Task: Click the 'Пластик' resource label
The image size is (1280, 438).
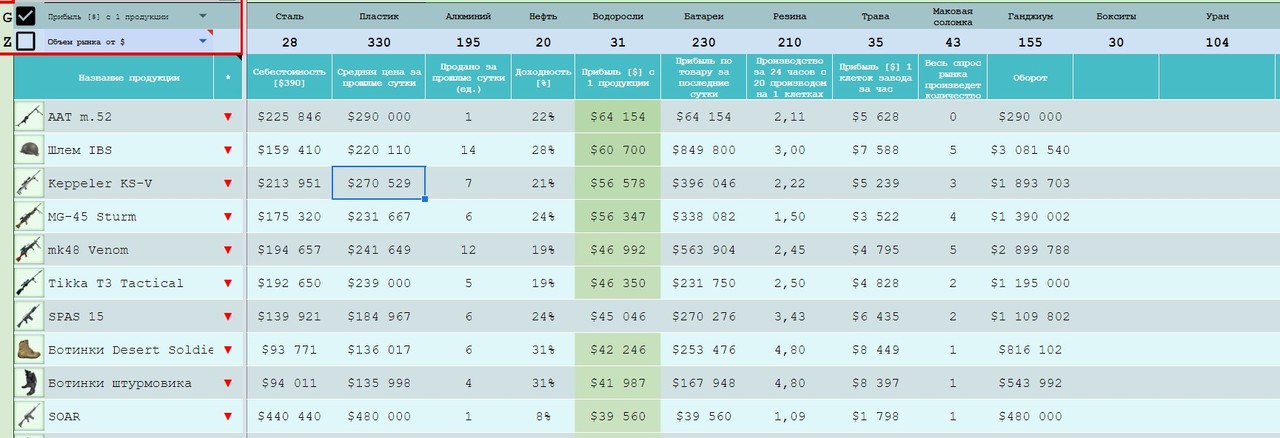Action: (x=379, y=17)
